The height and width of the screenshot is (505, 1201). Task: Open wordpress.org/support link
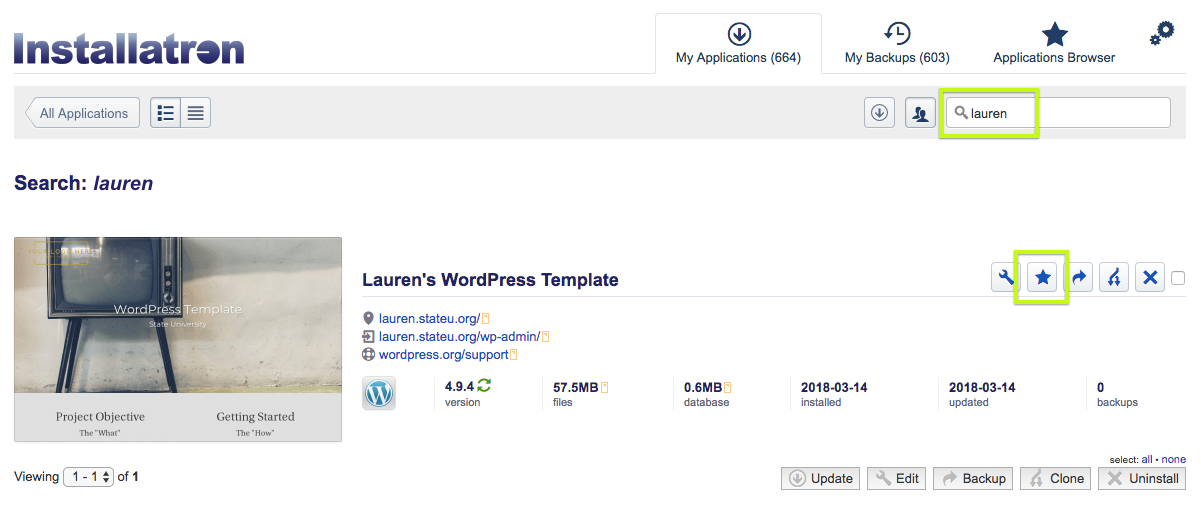pos(443,354)
